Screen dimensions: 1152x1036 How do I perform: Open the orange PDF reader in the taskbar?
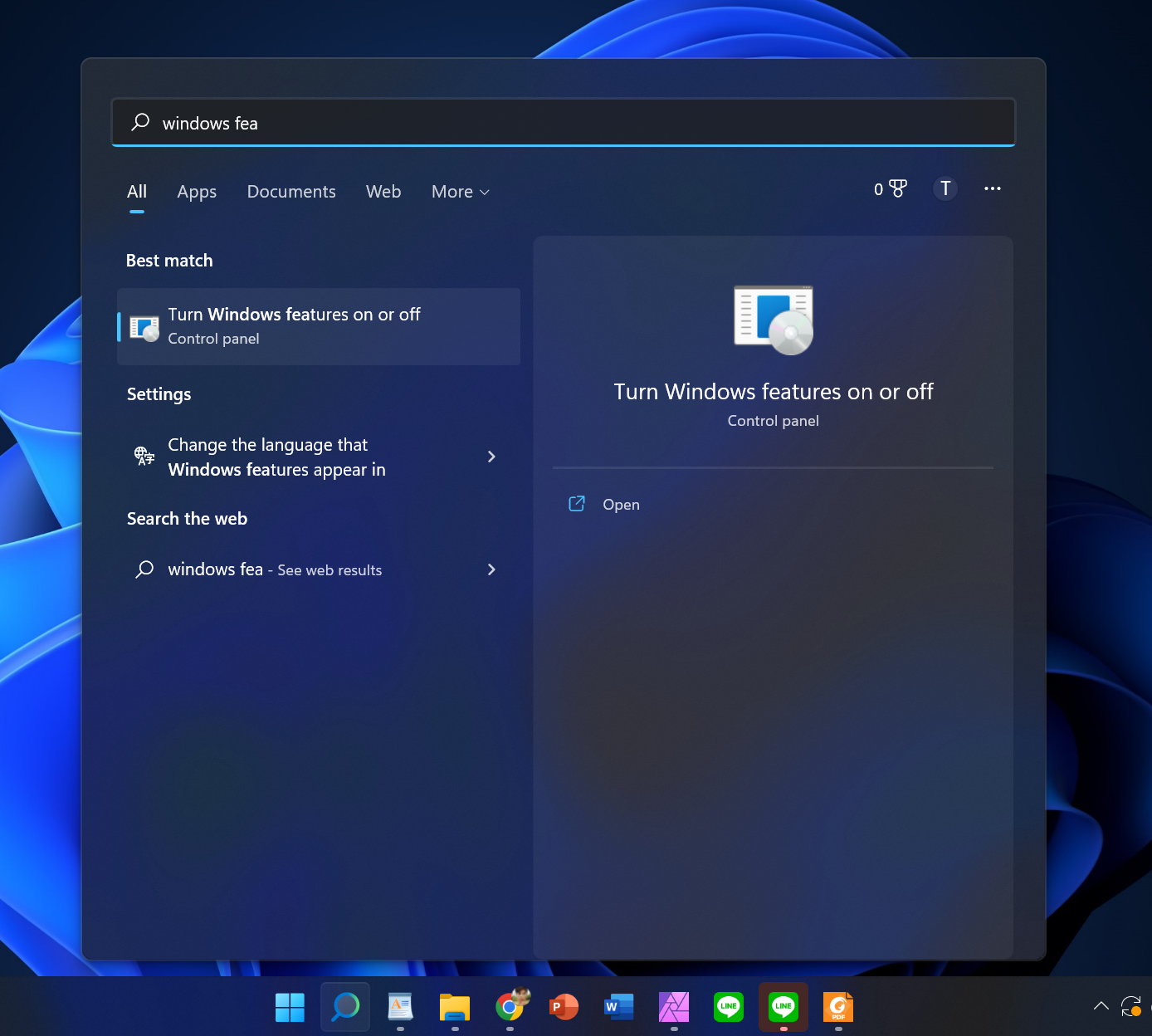tap(838, 1007)
